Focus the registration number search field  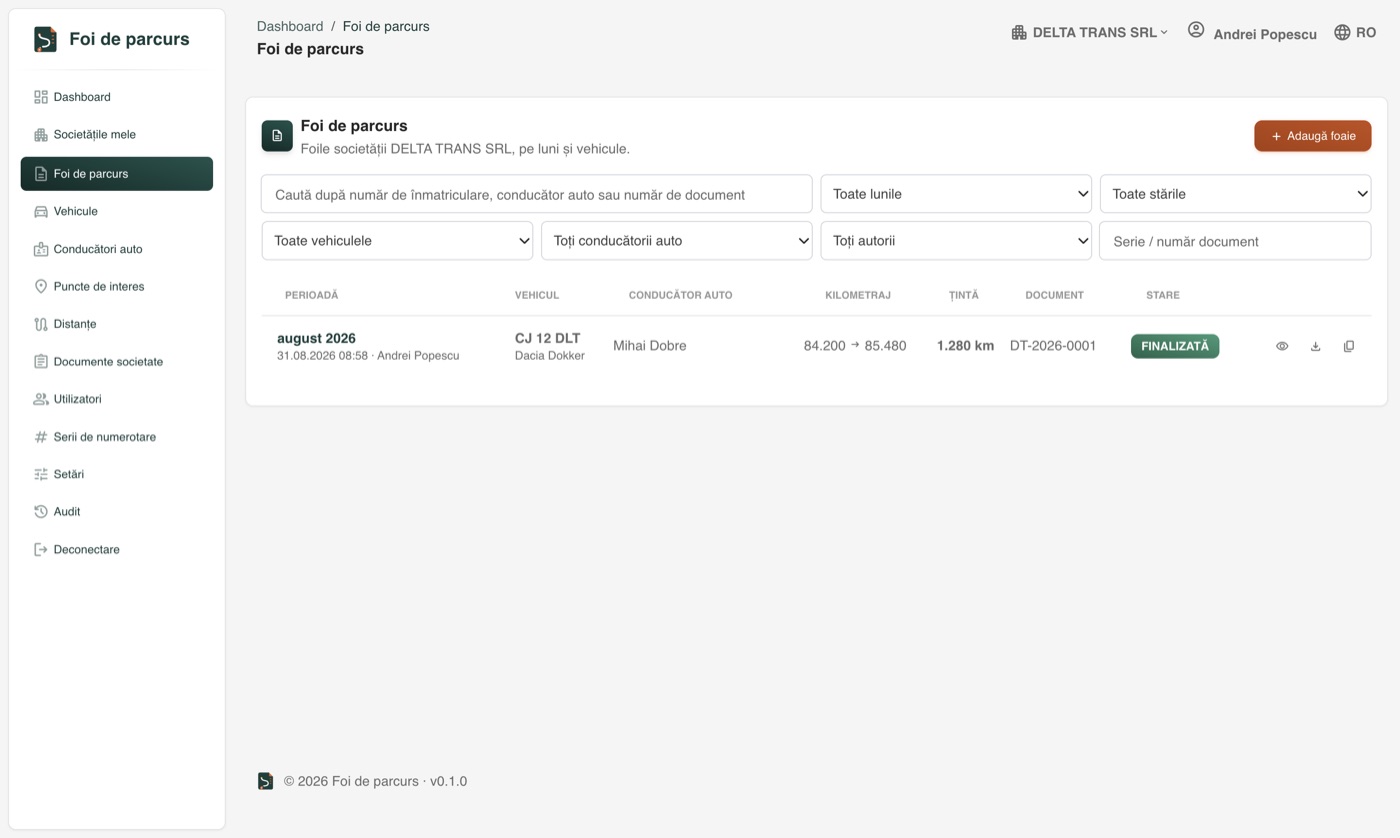[537, 194]
